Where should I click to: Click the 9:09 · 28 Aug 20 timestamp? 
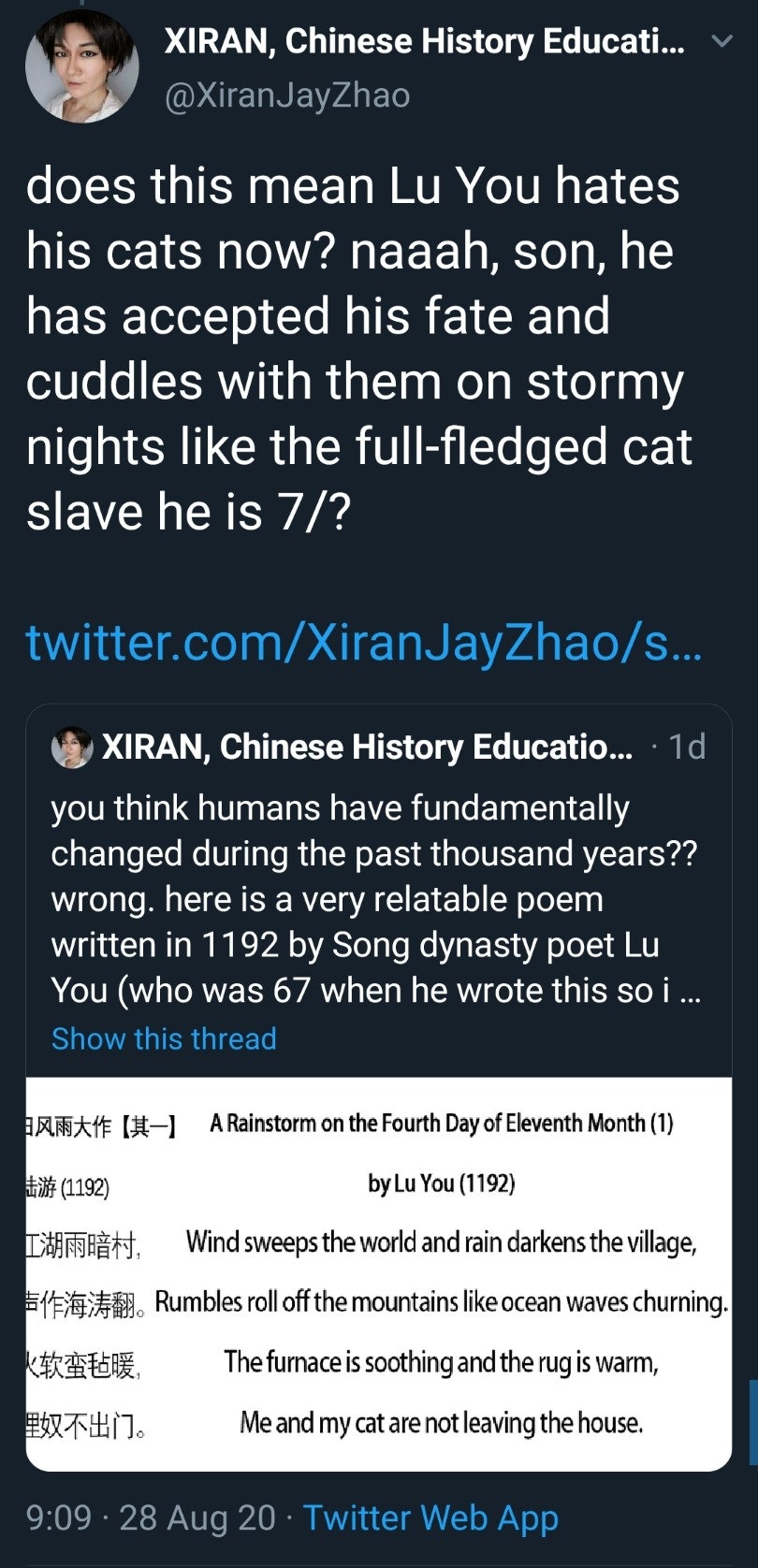(151, 1517)
